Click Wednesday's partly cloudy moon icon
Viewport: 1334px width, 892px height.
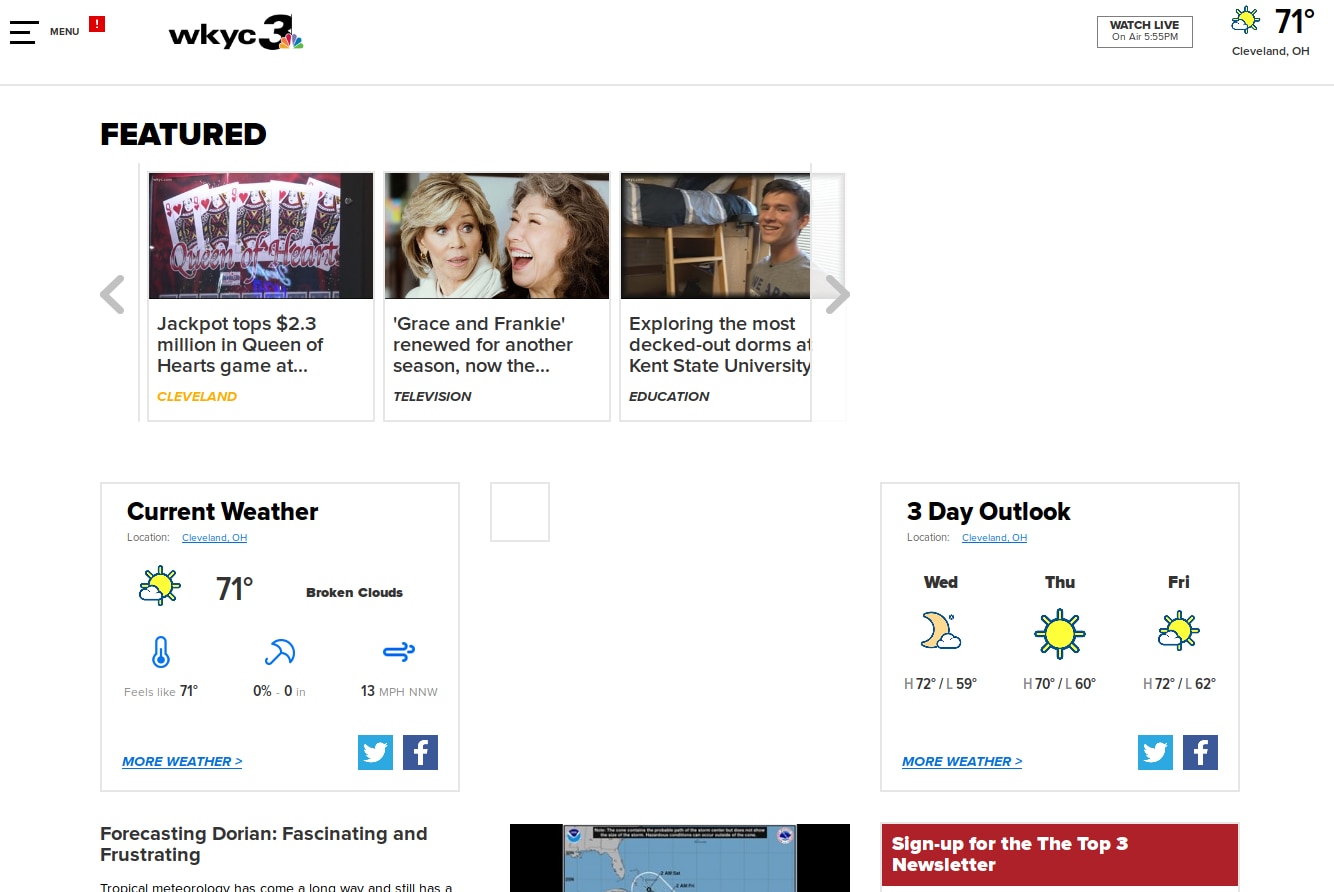pos(941,631)
